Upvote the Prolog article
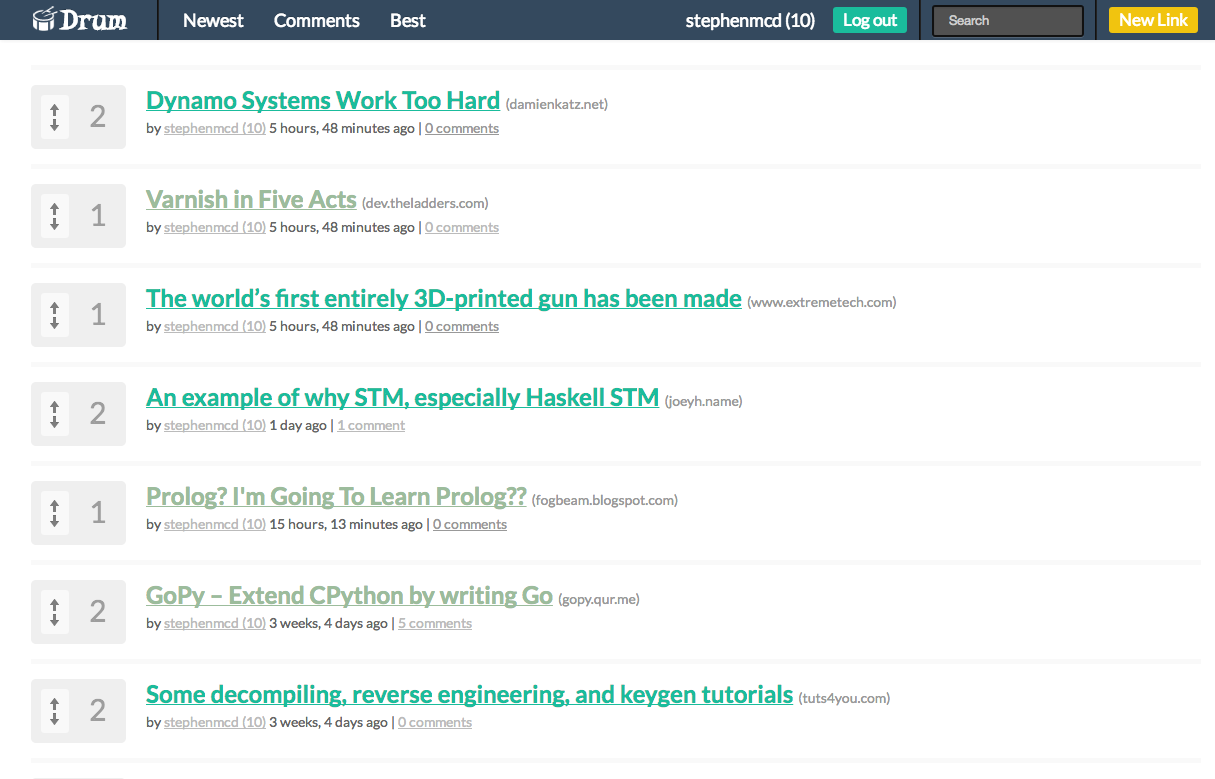Screen dimensions: 1215x779 (55, 504)
